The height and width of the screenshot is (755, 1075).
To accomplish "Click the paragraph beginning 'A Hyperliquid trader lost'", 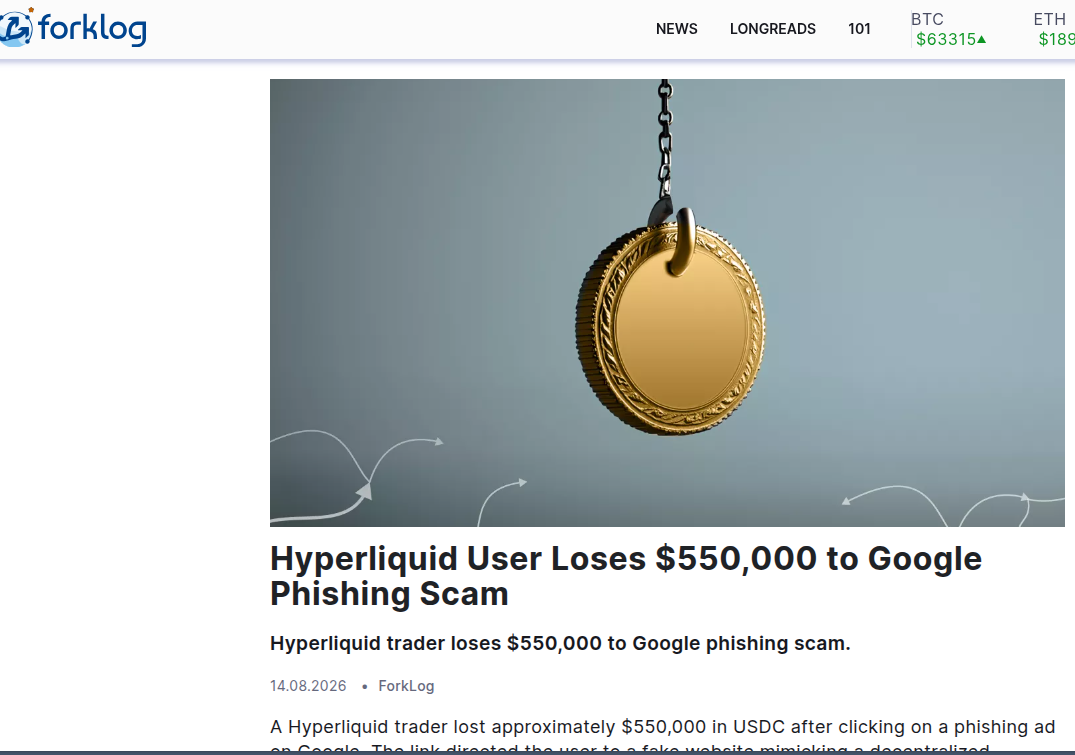I will click(662, 735).
